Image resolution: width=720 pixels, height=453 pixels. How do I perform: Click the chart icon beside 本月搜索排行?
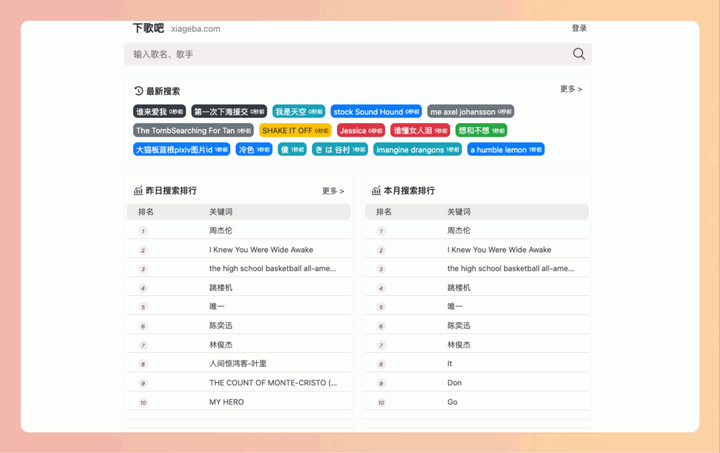pos(376,190)
